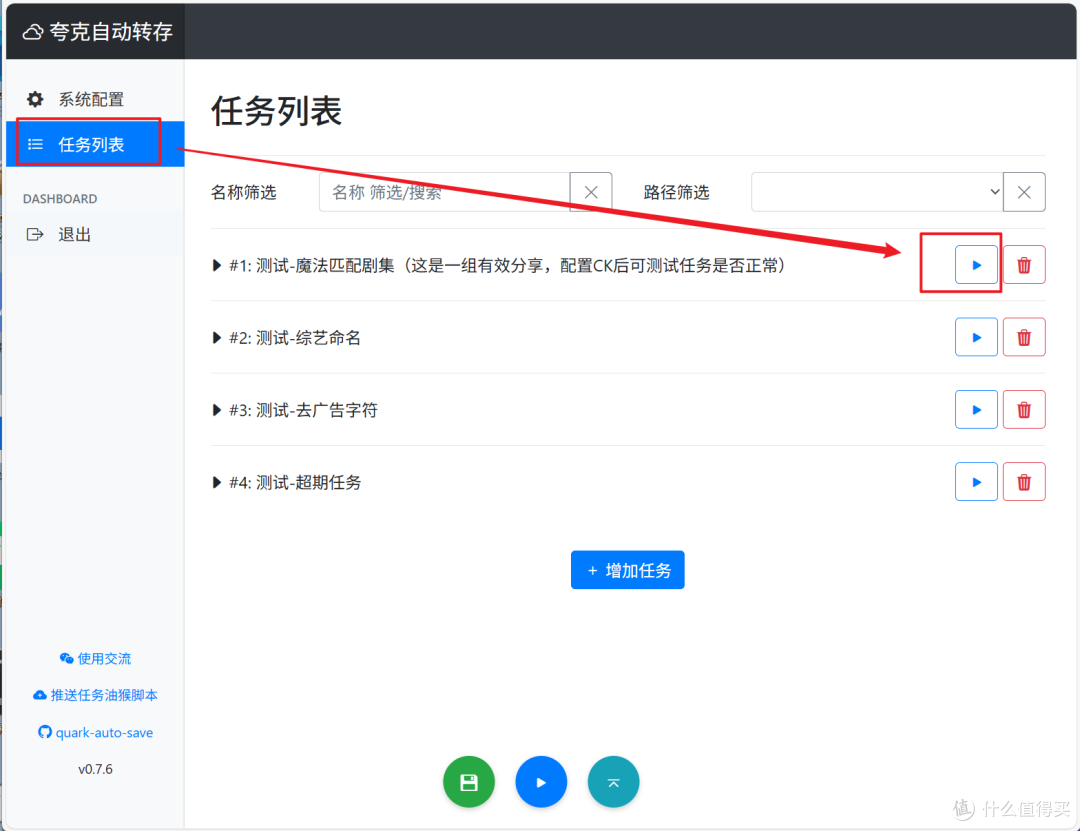Open the 推送任务油猴脚本 link
This screenshot has width=1080, height=831.
(95, 695)
